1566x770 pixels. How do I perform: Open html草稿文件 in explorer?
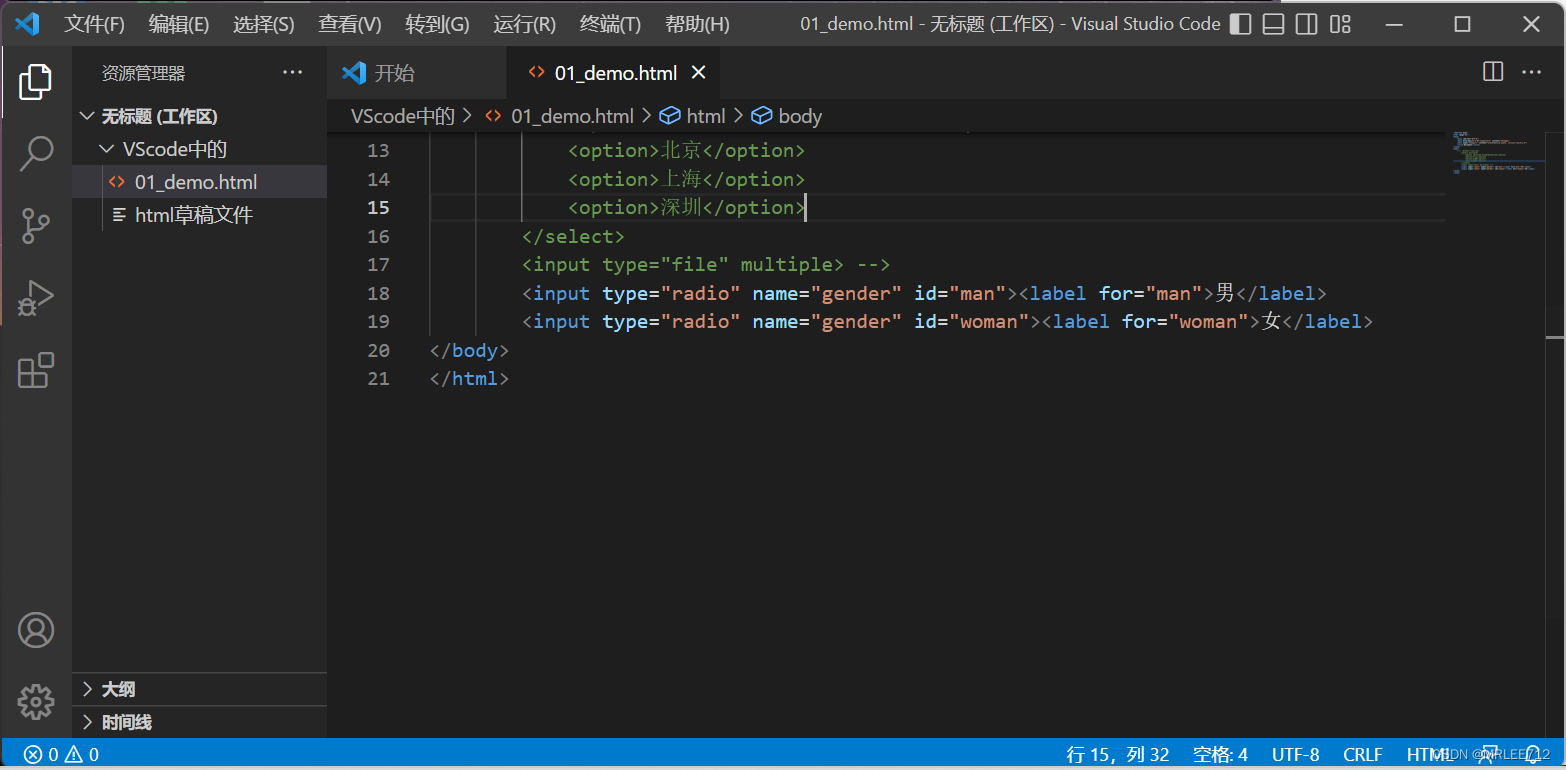click(200, 215)
